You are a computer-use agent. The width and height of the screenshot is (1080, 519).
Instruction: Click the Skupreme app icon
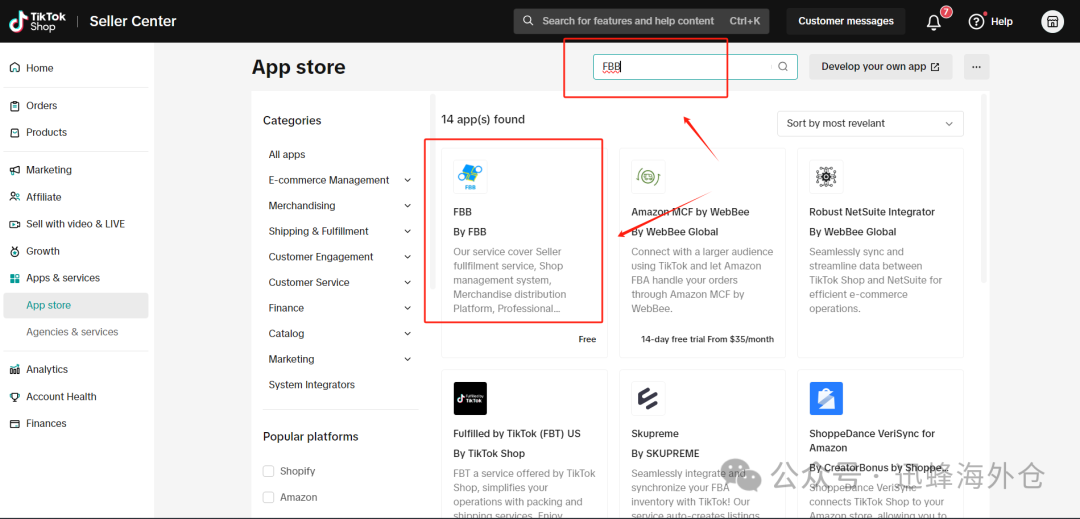(648, 399)
